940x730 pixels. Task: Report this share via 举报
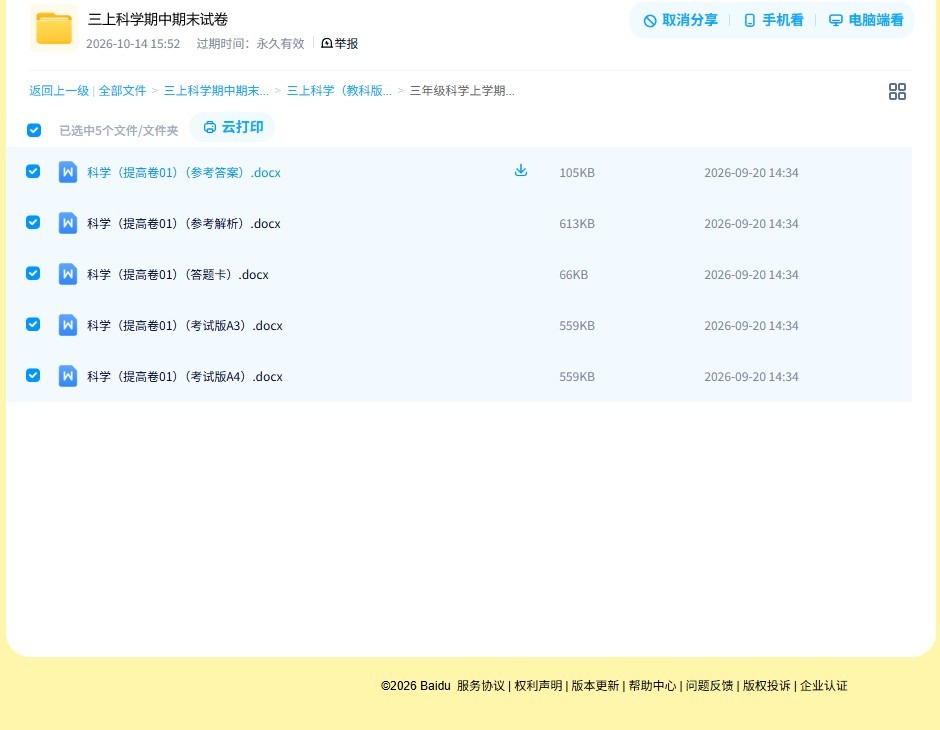click(340, 44)
